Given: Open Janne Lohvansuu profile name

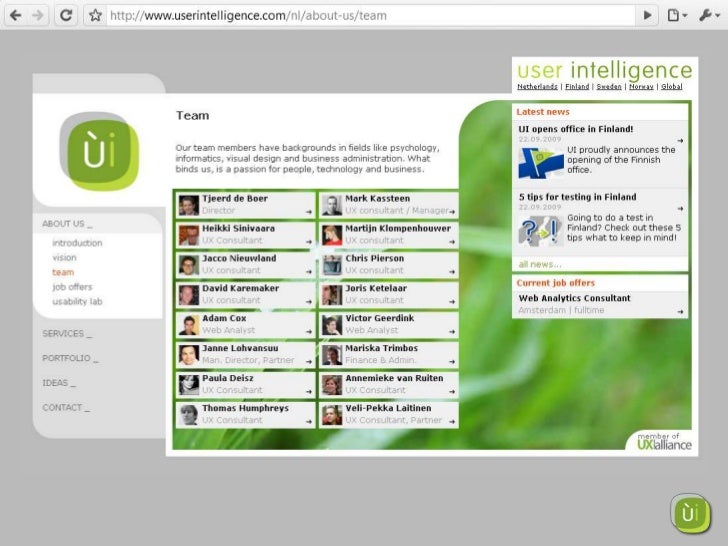Looking at the screenshot, I should pyautogui.click(x=240, y=348).
